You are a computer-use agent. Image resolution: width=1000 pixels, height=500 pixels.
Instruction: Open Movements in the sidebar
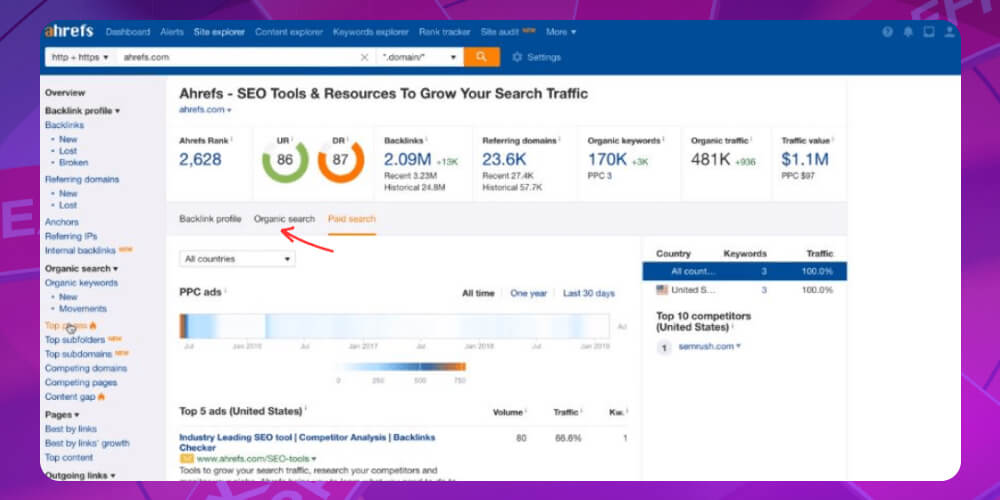pyautogui.click(x=83, y=309)
